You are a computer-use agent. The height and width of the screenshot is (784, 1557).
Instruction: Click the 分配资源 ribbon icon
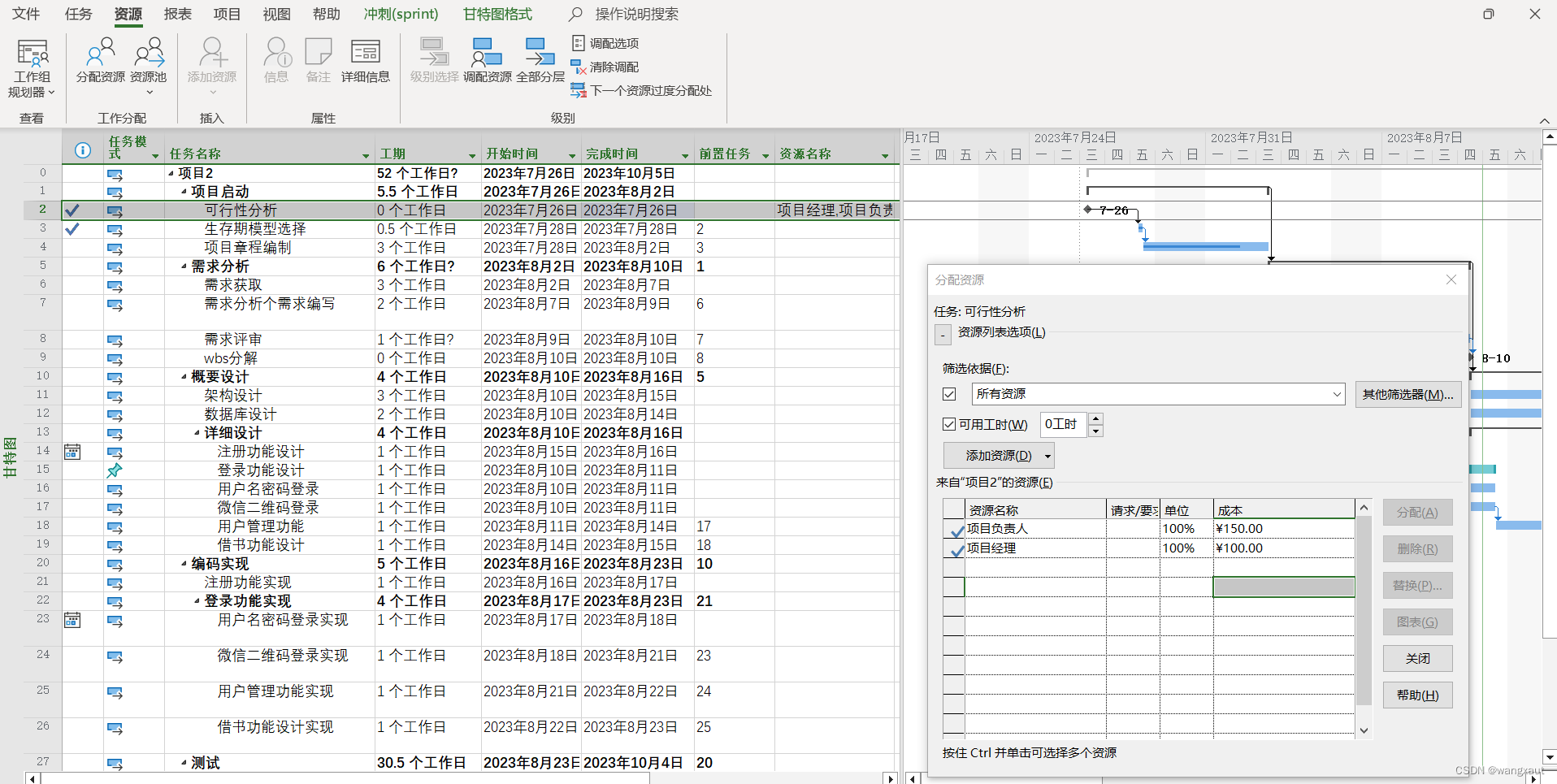pyautogui.click(x=101, y=60)
